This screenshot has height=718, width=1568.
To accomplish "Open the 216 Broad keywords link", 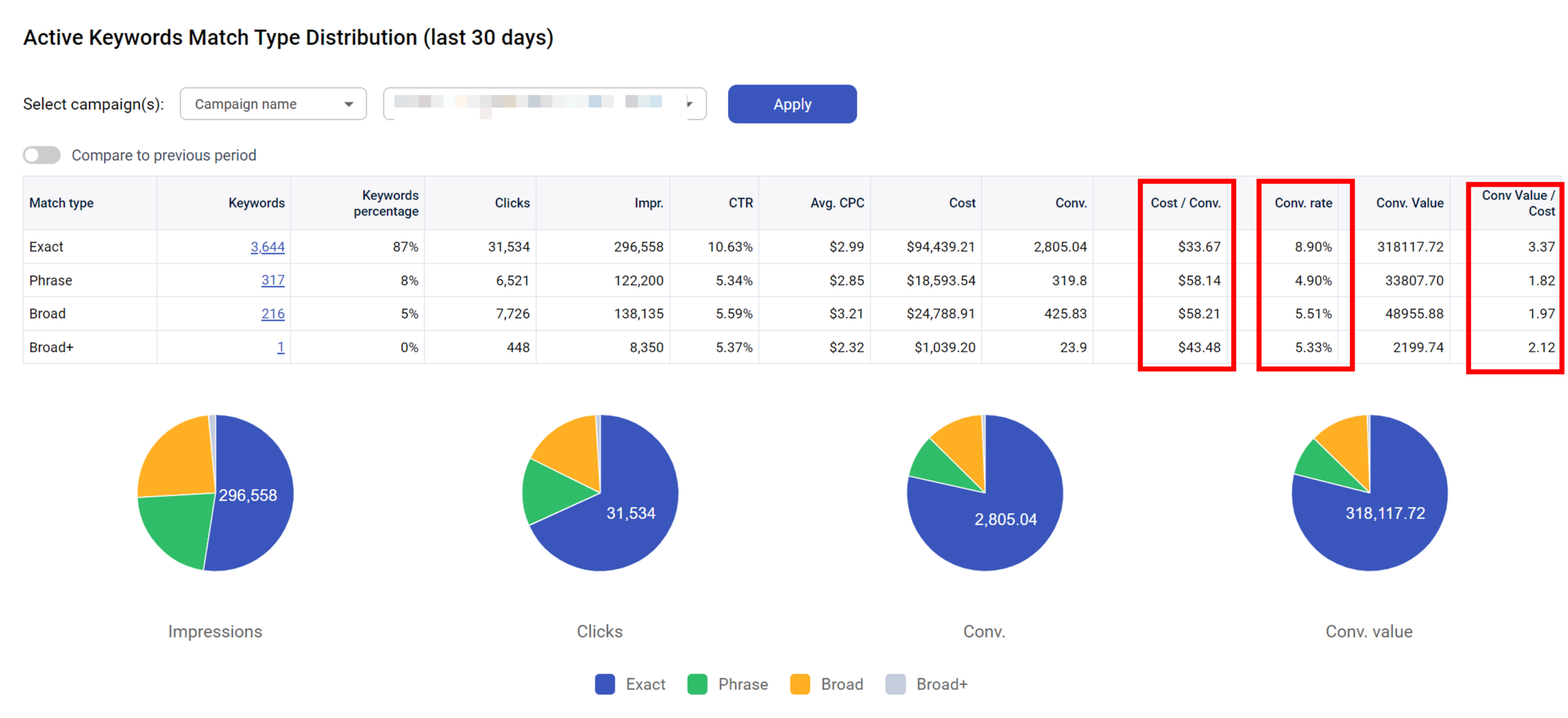I will pos(273,313).
